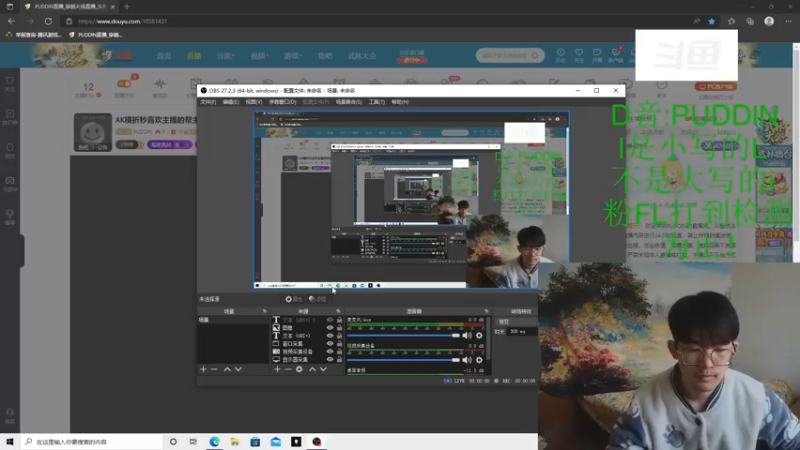
Task: Click the OBS source 滤镜 filters button
Action: [x=317, y=299]
